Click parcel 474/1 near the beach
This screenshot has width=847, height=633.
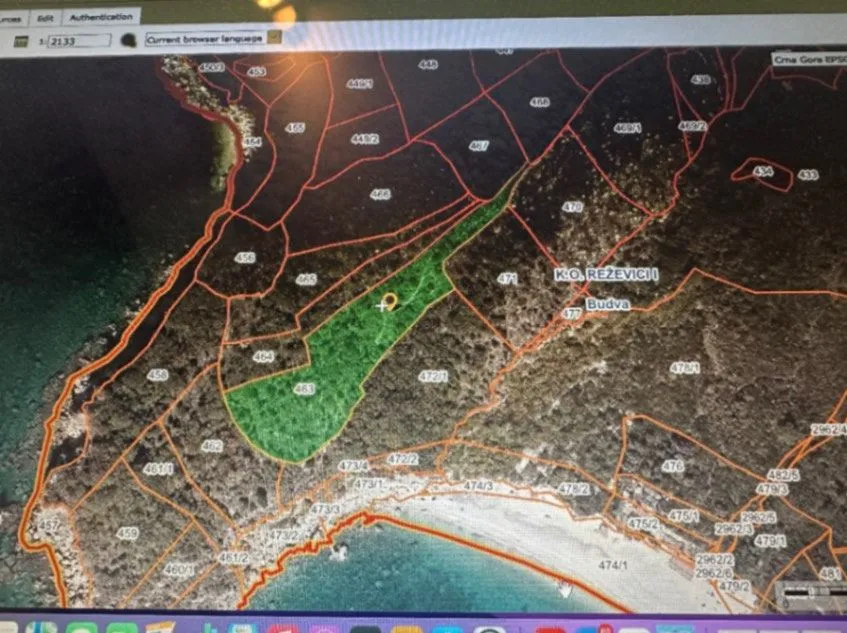coord(611,564)
